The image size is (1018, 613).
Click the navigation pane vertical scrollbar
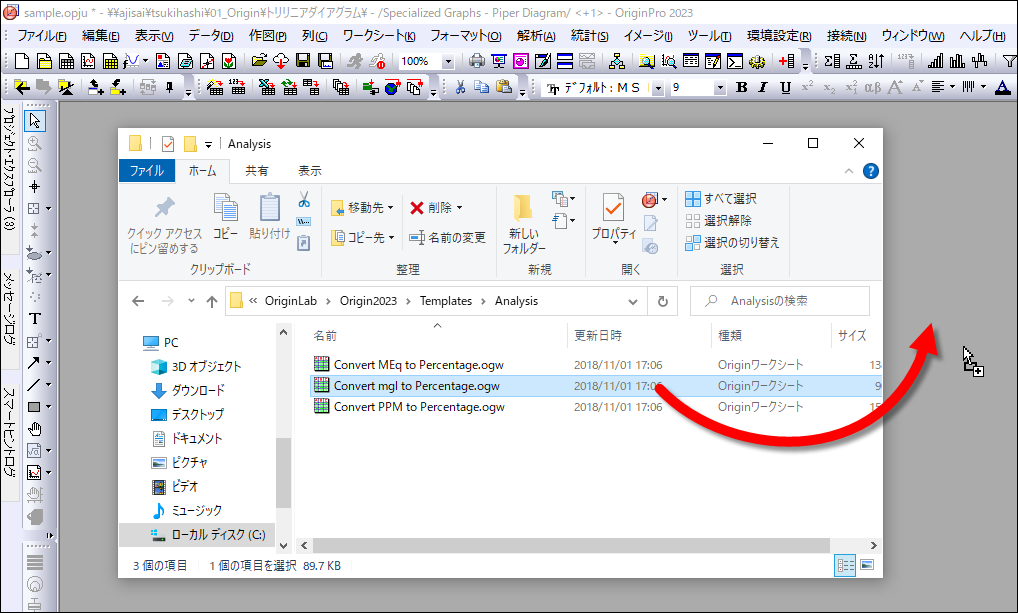pos(283,473)
